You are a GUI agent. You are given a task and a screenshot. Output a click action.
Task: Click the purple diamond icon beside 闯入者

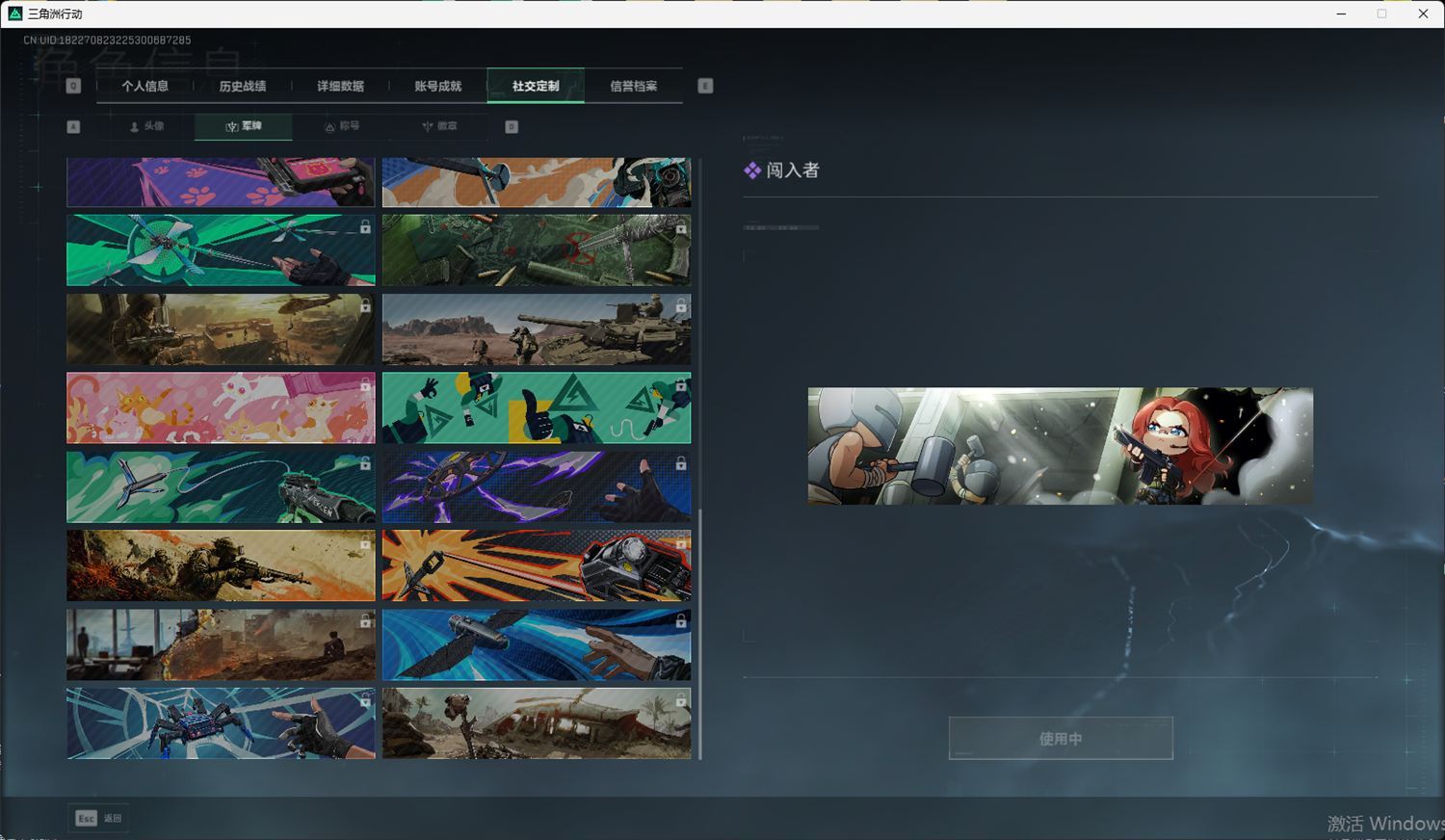(752, 171)
